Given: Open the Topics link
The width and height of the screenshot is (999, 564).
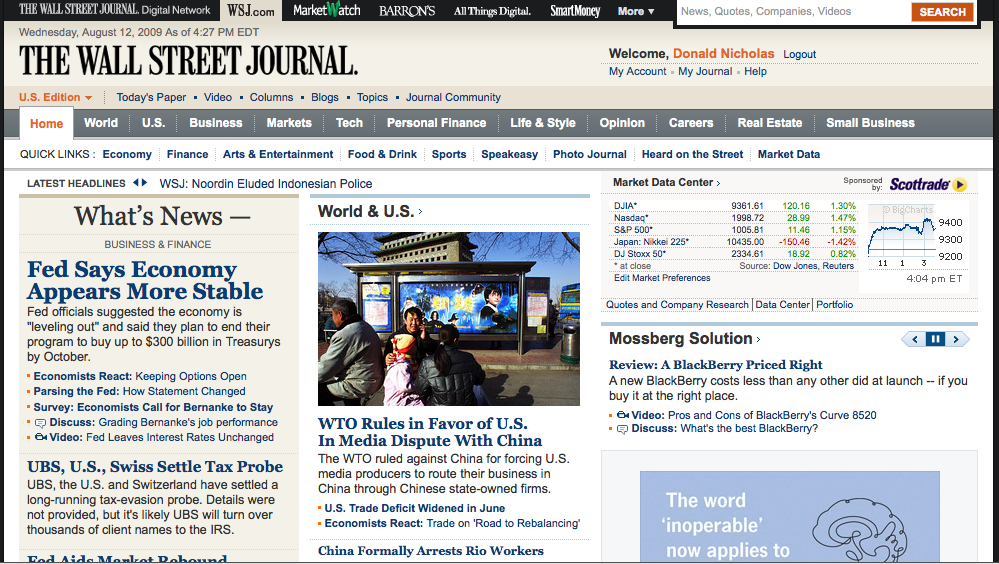Looking at the screenshot, I should (x=372, y=98).
